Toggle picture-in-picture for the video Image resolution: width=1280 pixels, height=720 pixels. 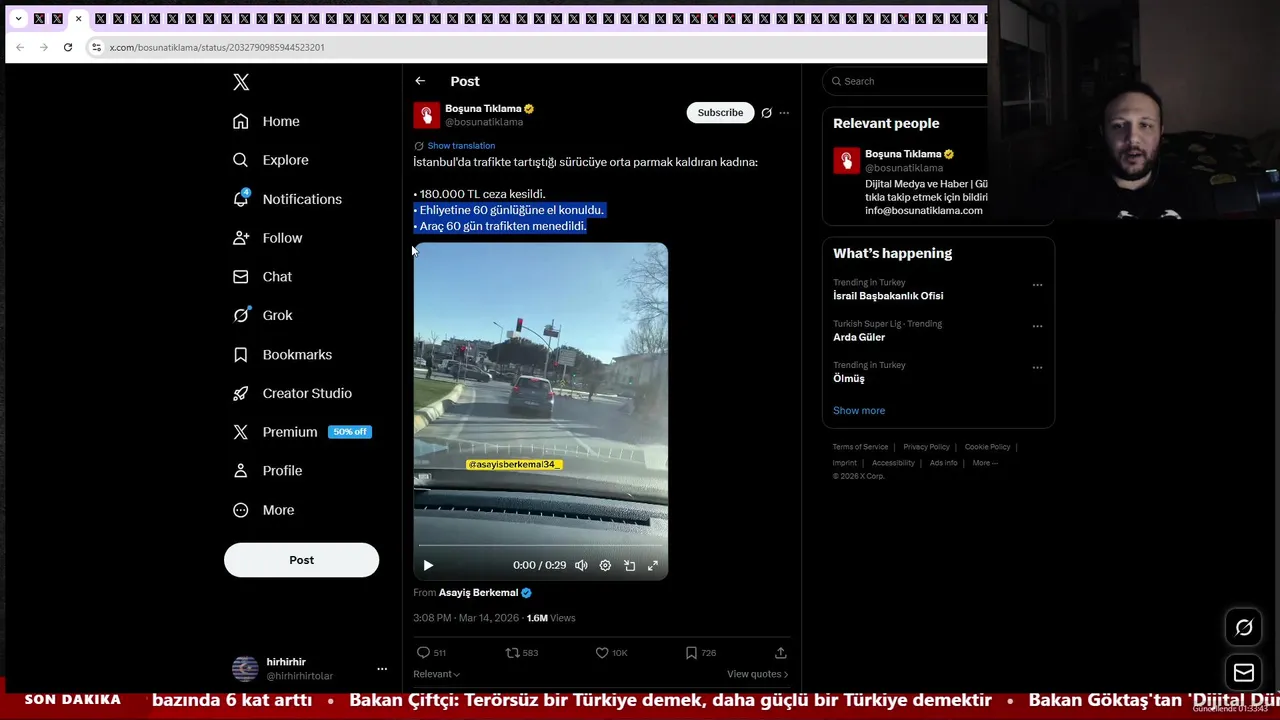629,565
